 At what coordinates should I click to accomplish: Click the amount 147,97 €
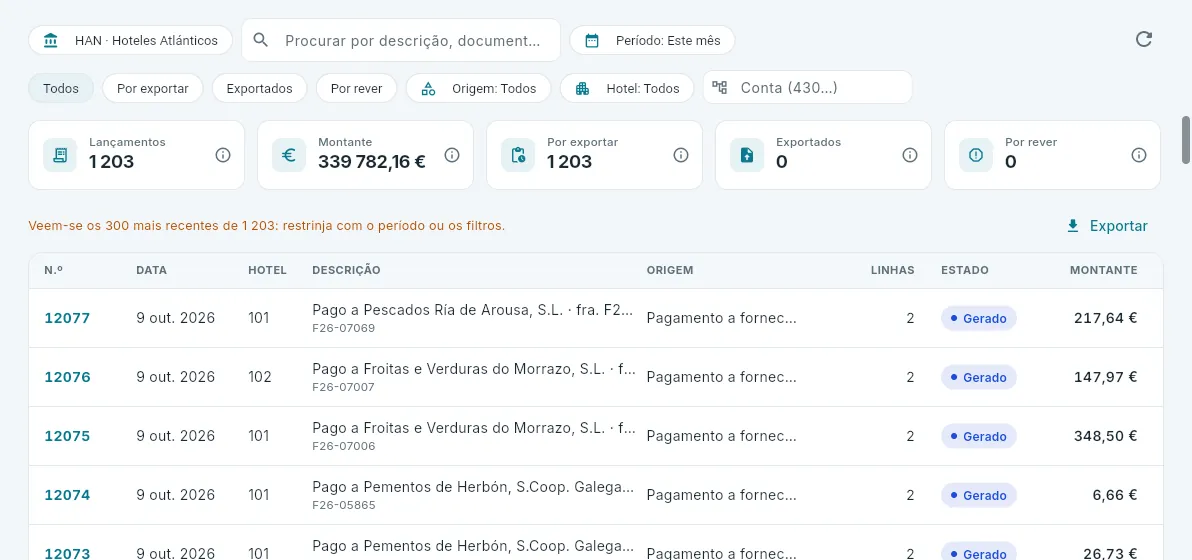pyautogui.click(x=1105, y=377)
